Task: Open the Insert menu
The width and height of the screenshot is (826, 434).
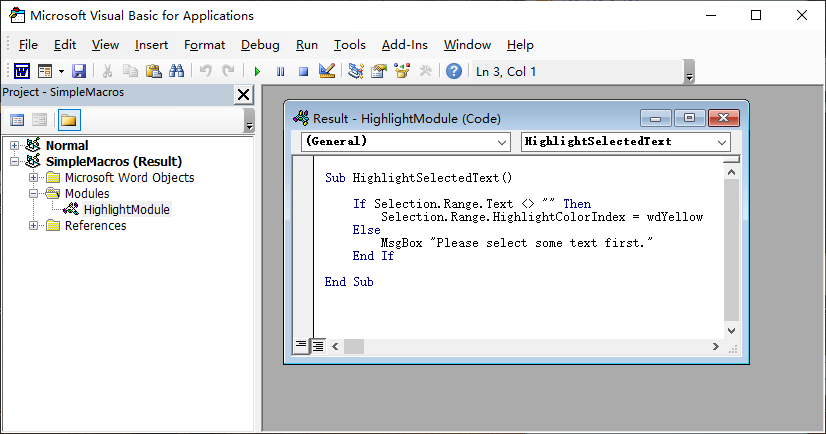Action: point(151,45)
